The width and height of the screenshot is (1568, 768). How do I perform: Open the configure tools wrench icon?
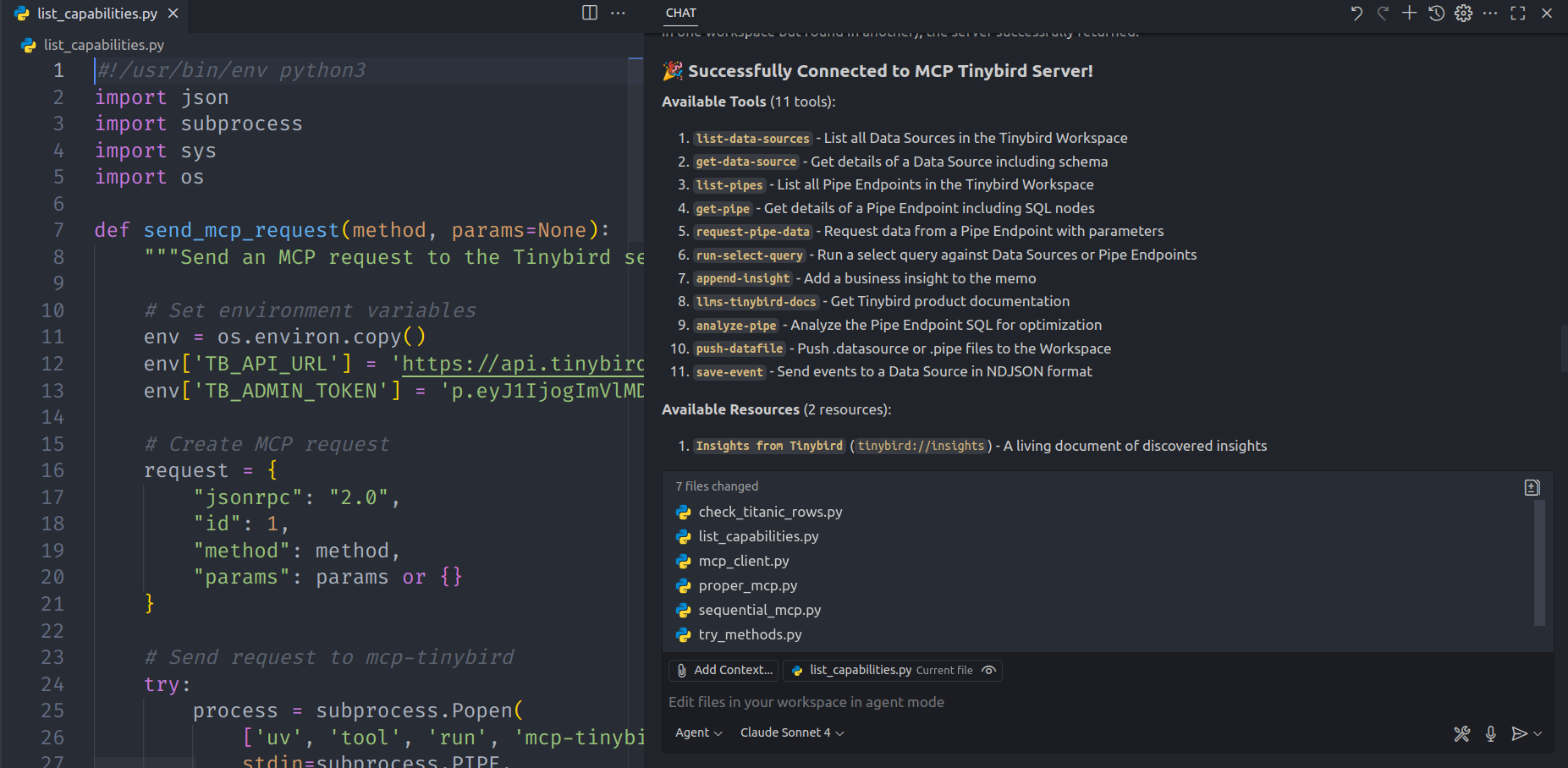click(x=1463, y=733)
